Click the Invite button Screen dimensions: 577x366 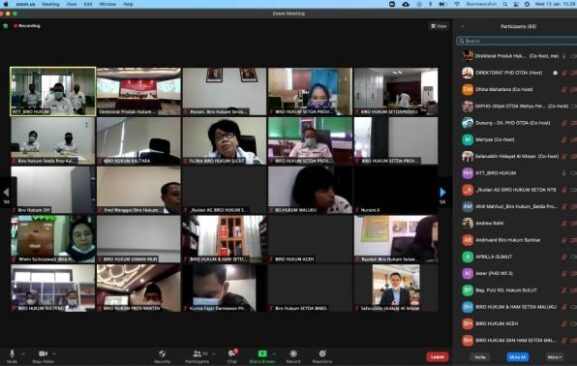pyautogui.click(x=480, y=357)
